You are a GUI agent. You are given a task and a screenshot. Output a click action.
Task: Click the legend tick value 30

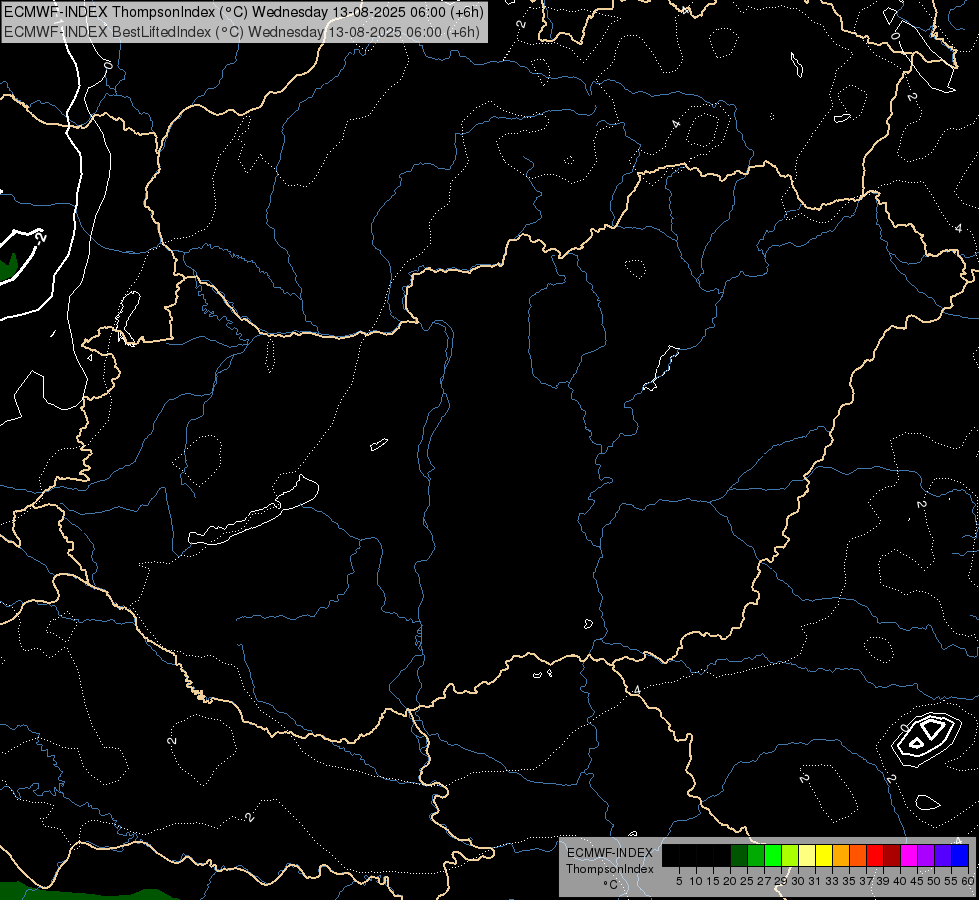[x=798, y=881]
